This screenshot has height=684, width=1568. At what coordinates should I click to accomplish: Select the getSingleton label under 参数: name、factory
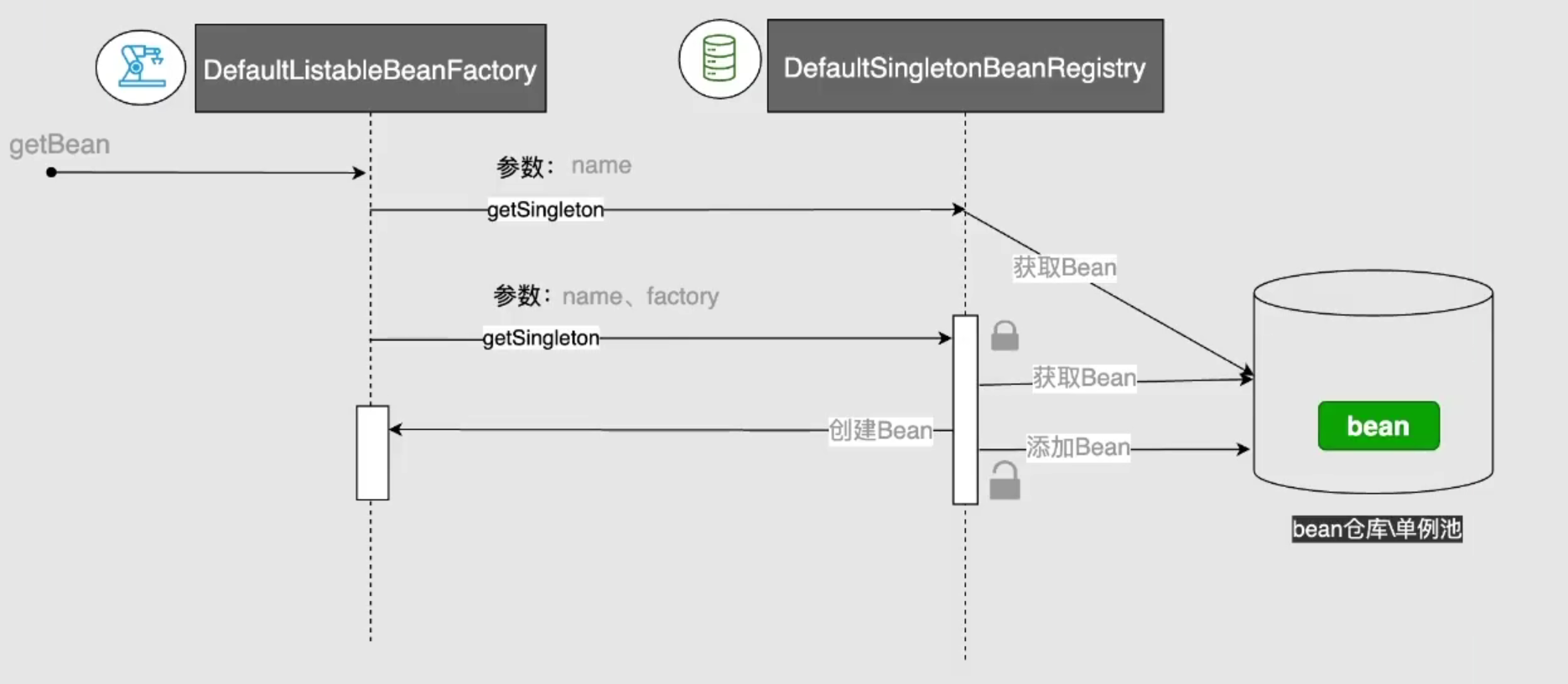[541, 338]
